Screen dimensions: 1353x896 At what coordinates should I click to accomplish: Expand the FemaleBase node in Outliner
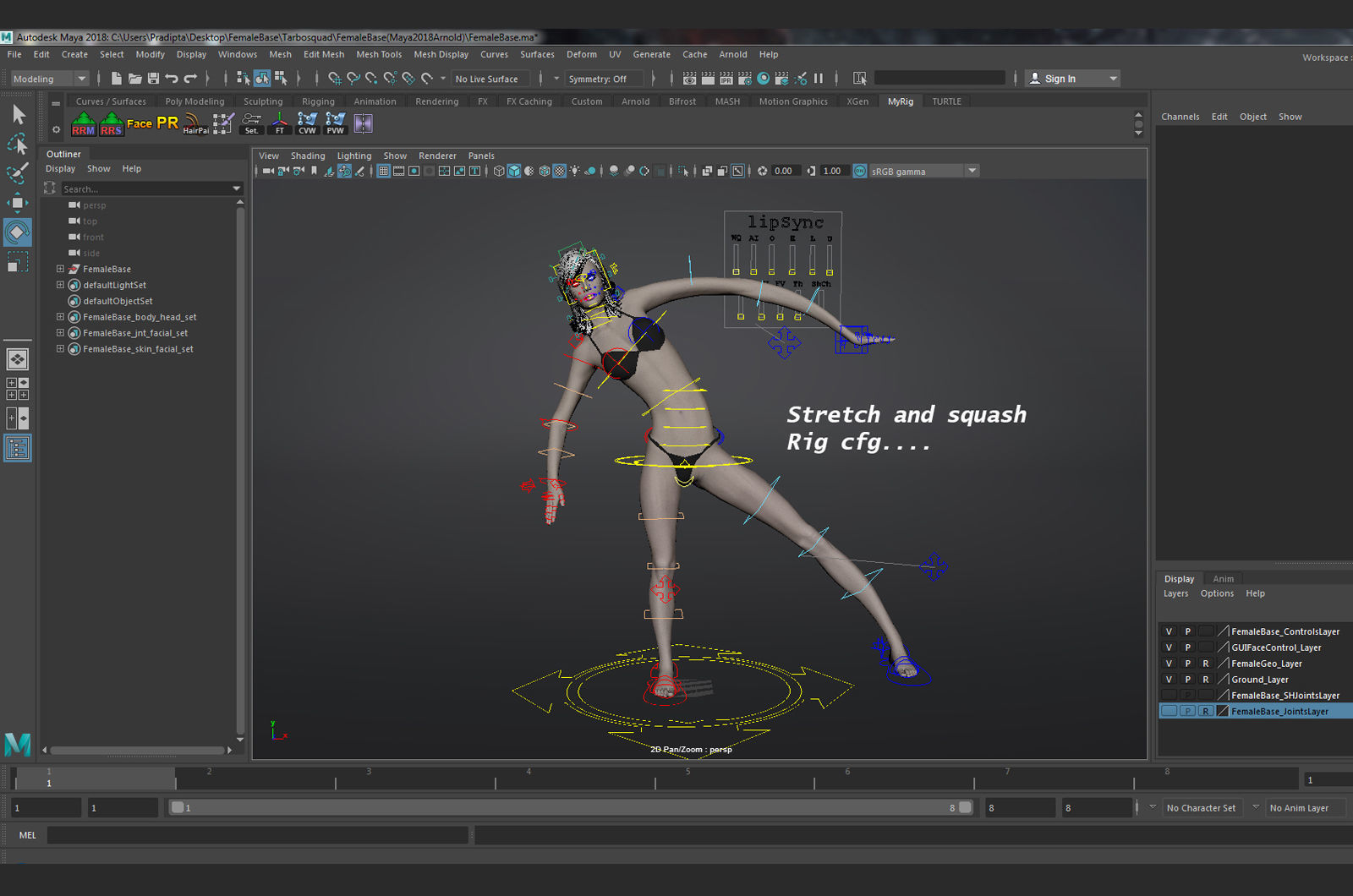click(x=60, y=269)
